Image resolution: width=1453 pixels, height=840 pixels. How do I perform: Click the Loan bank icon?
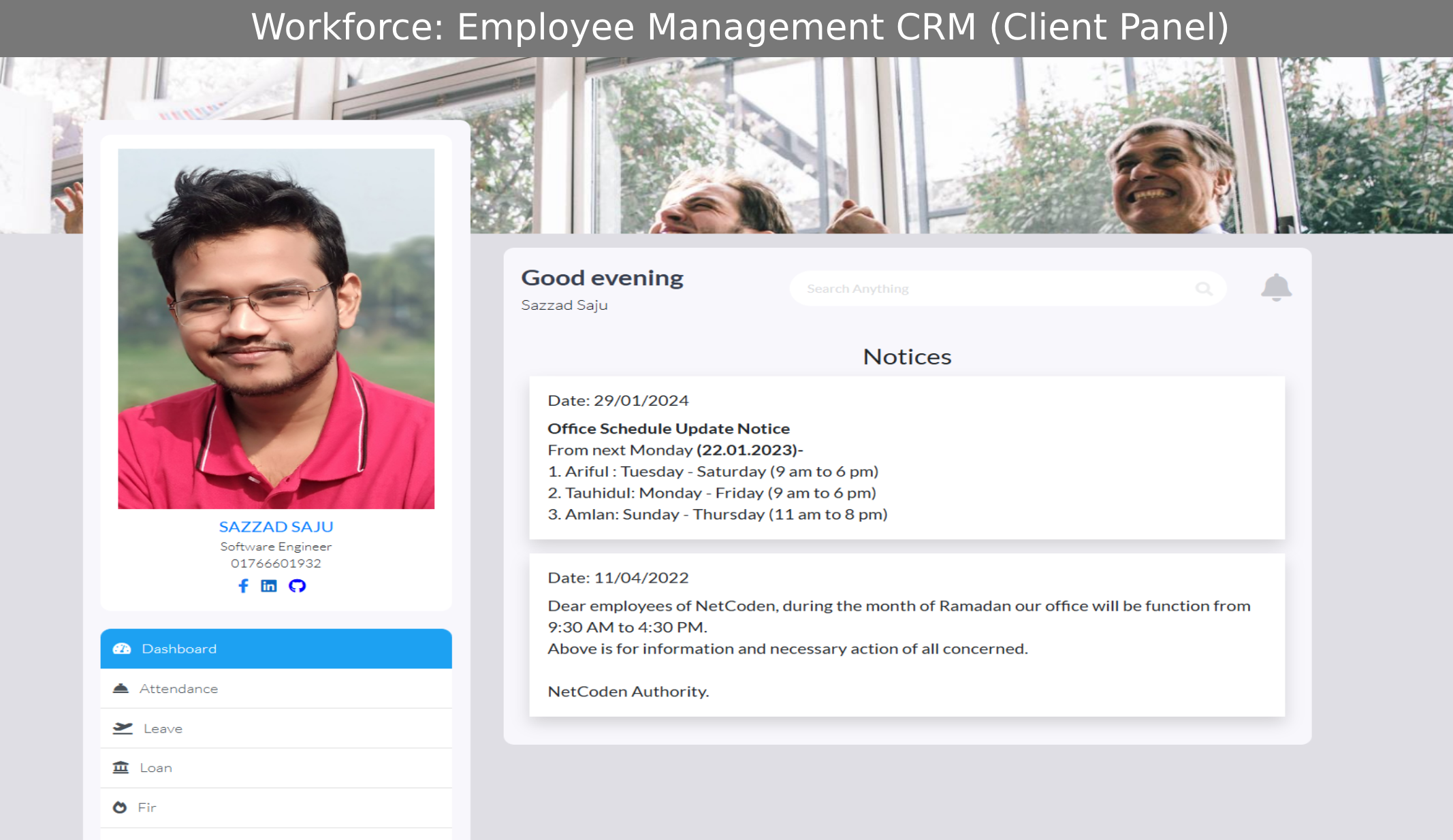(x=121, y=768)
